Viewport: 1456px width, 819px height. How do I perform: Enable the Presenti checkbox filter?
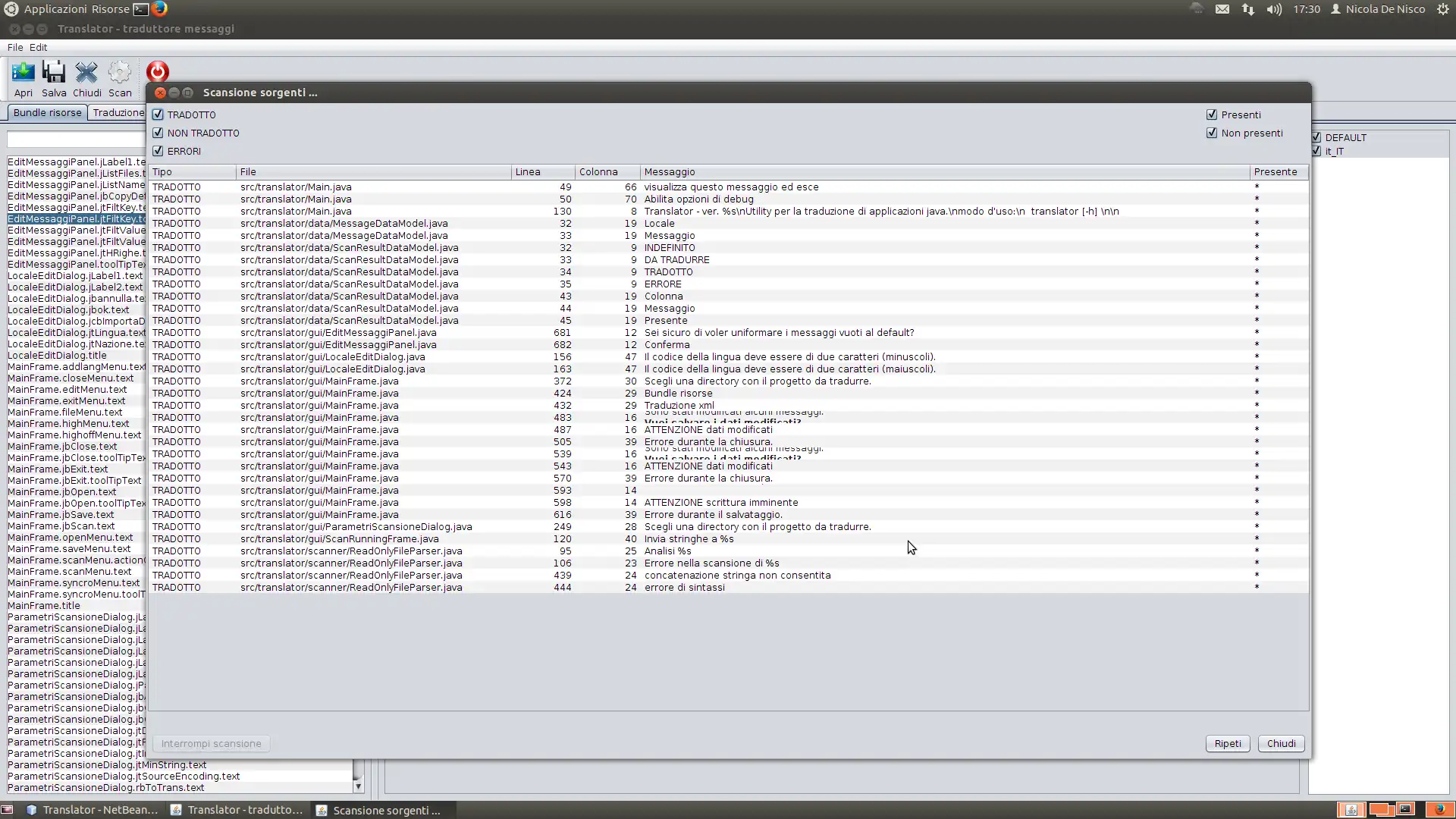click(1212, 114)
